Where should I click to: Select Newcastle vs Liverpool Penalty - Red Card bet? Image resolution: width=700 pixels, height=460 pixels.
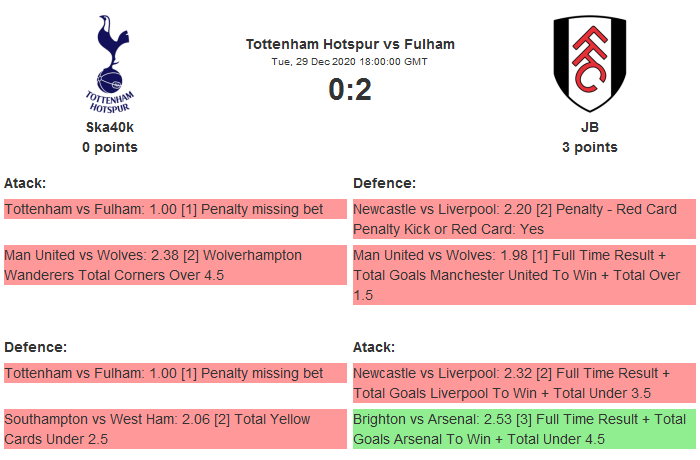523,219
